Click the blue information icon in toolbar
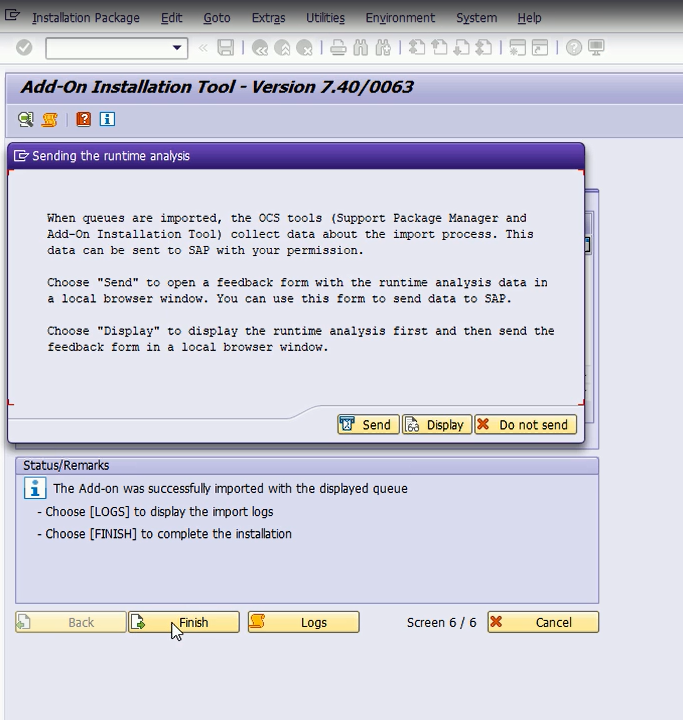The height and width of the screenshot is (720, 683). pos(107,119)
